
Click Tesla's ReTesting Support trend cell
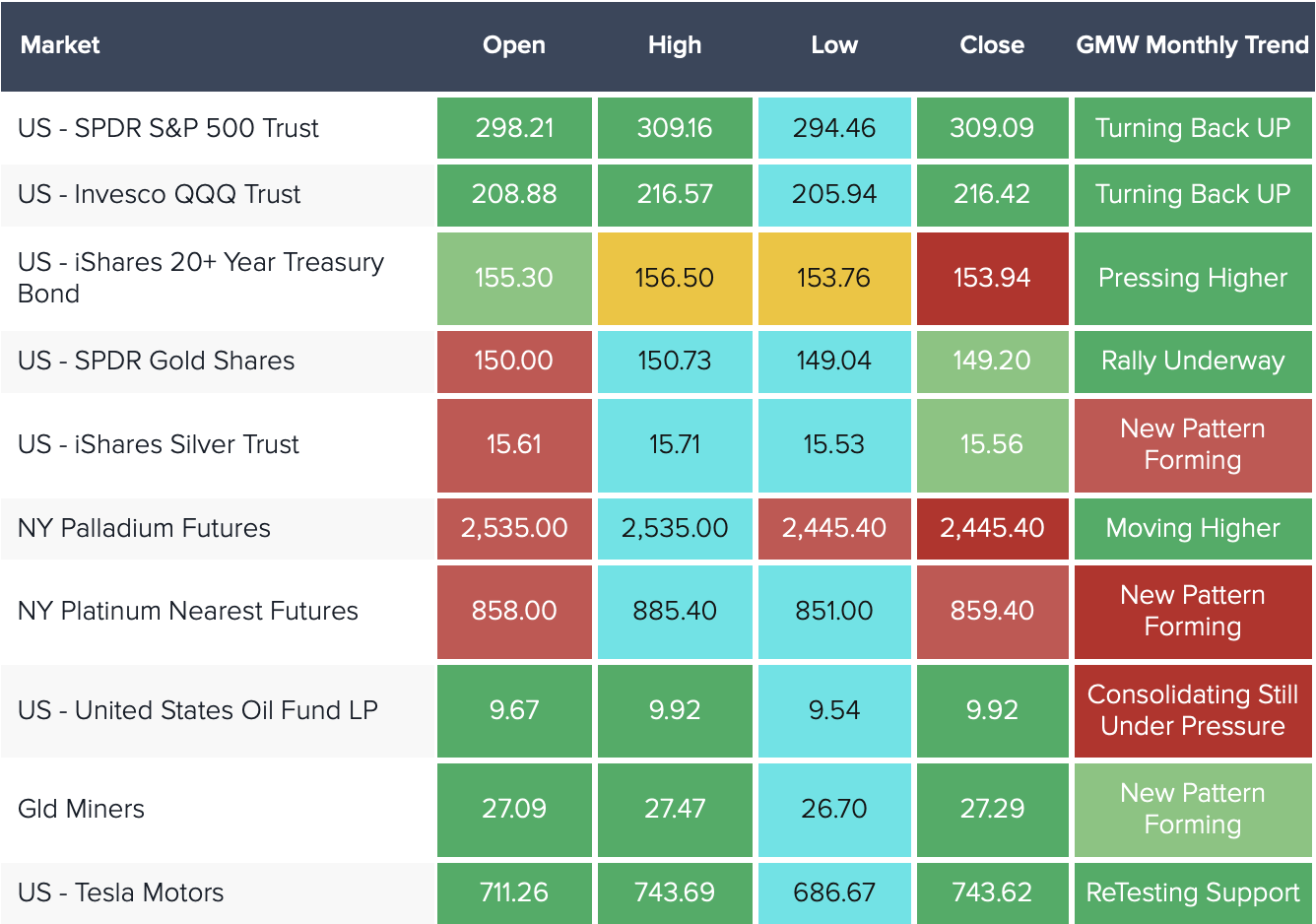tap(1192, 892)
